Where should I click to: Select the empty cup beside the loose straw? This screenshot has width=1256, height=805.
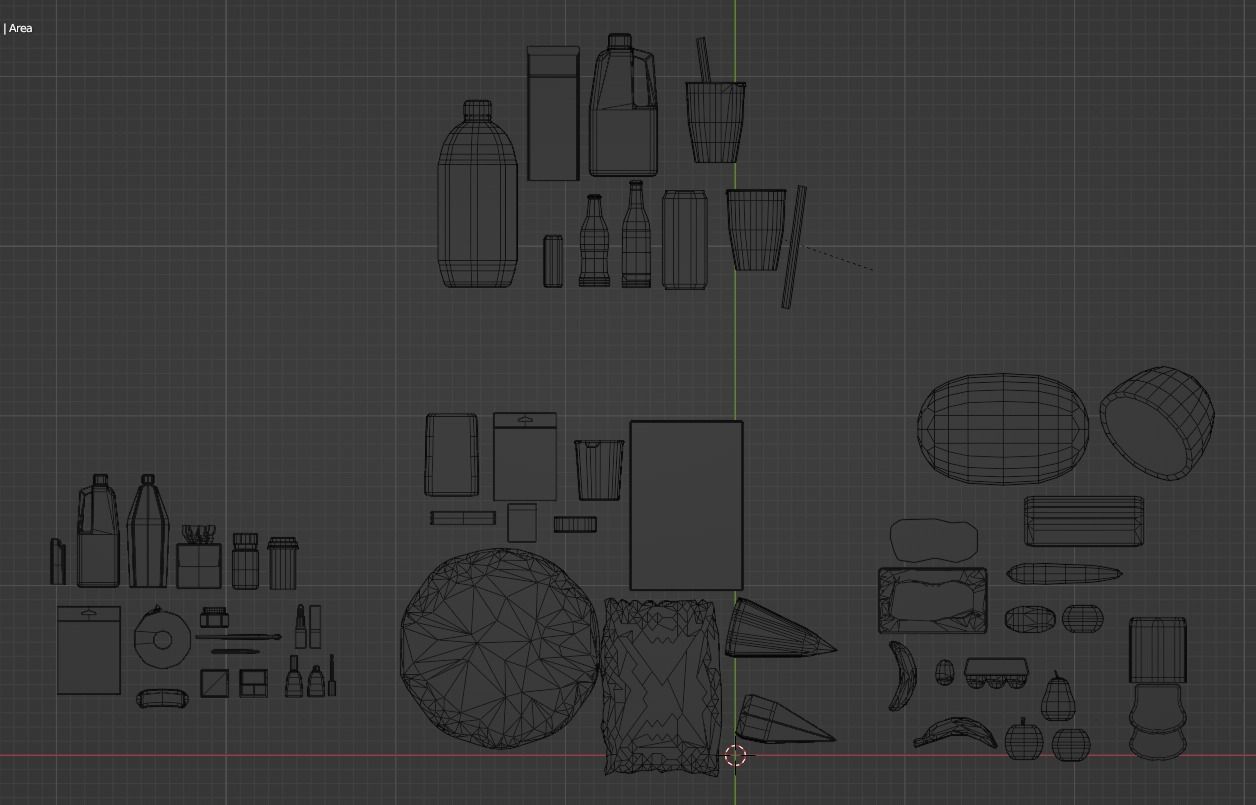tap(756, 230)
